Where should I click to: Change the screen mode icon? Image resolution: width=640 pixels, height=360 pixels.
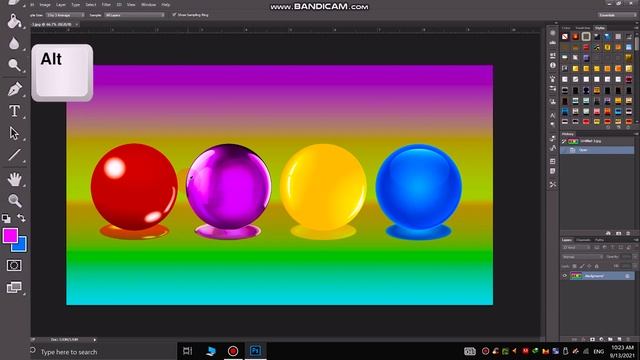pos(14,287)
